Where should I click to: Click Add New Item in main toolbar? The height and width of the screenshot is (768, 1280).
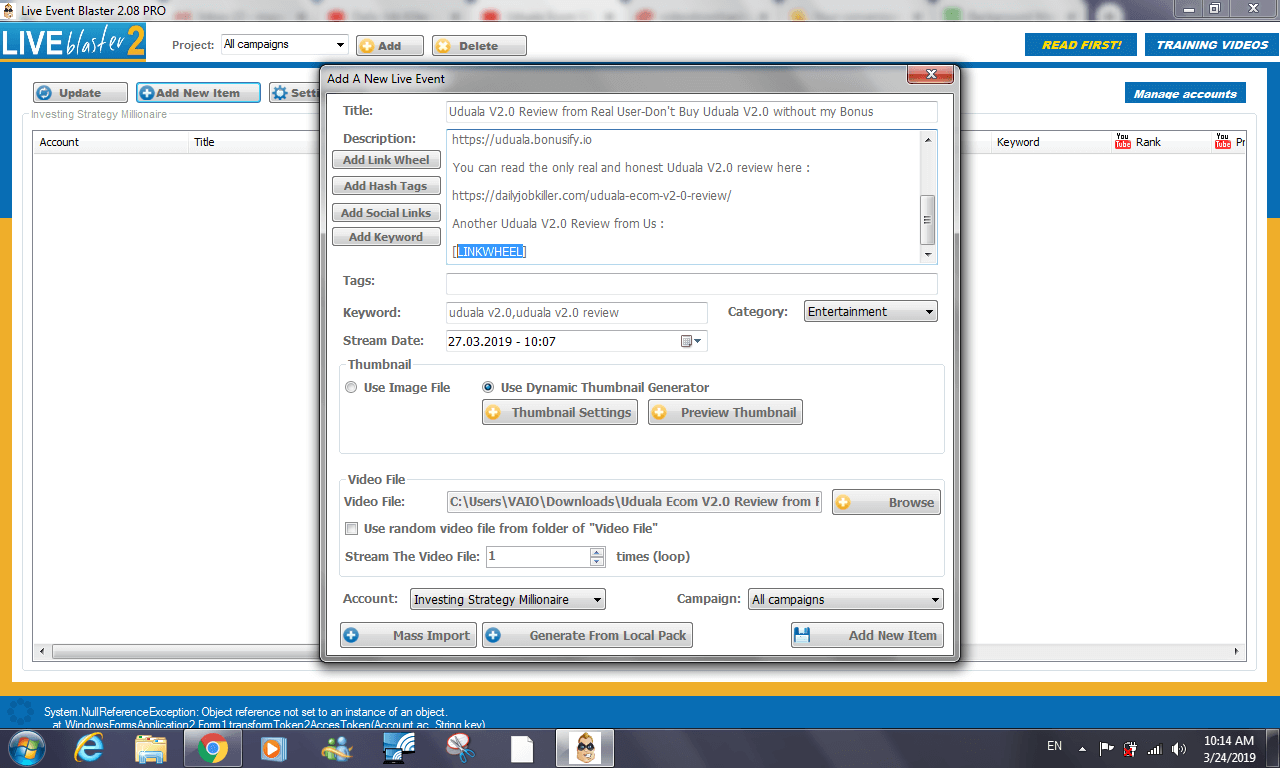pyautogui.click(x=198, y=93)
